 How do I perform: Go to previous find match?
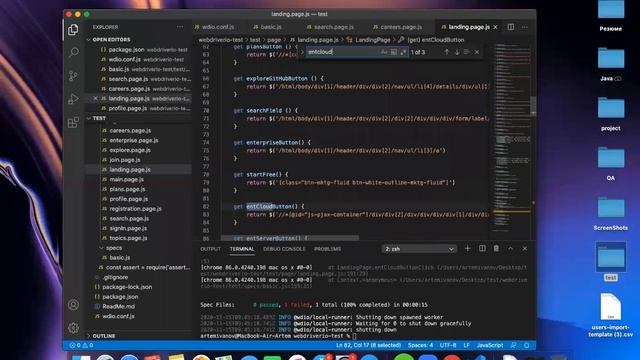[x=447, y=52]
